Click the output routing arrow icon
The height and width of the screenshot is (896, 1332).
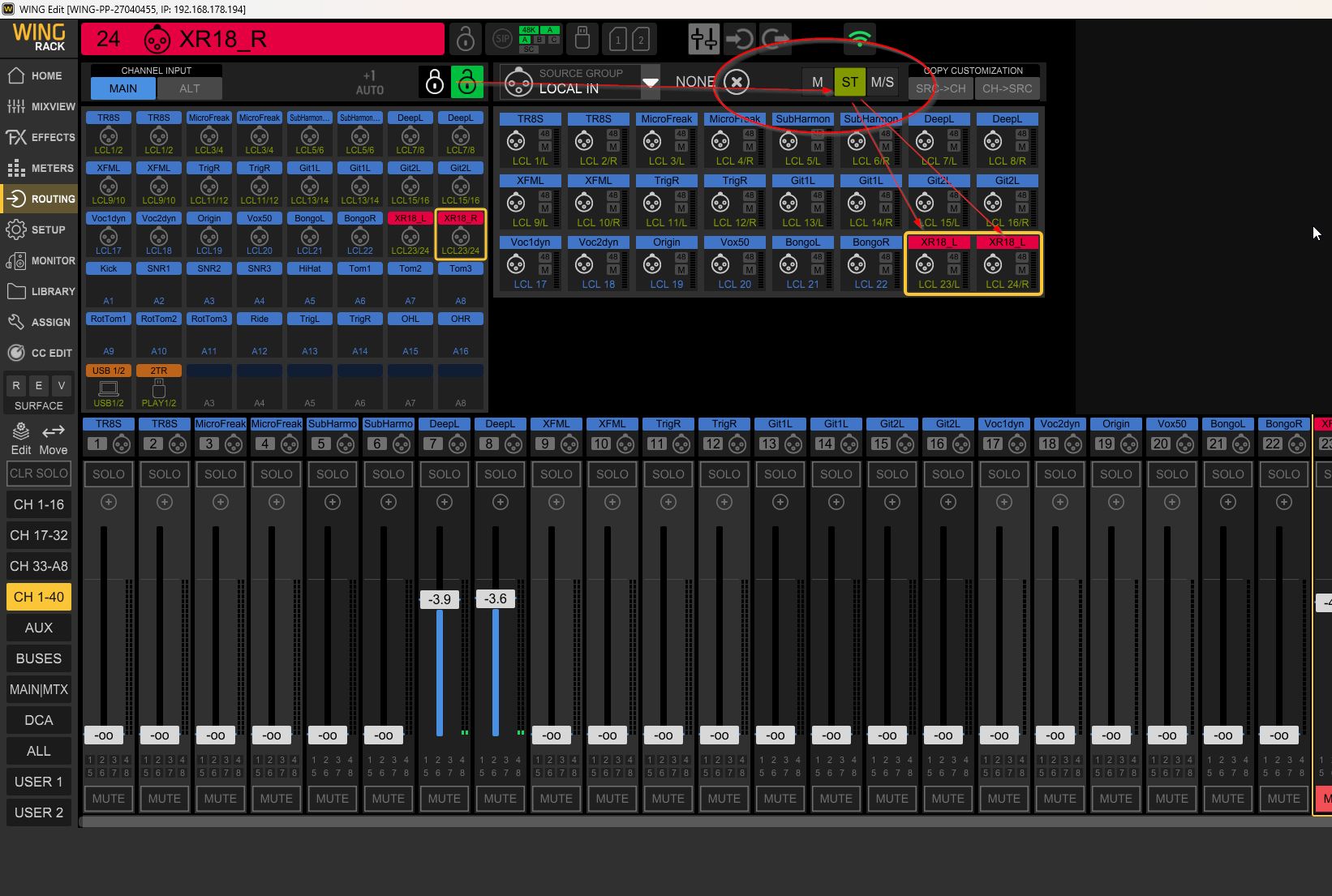click(x=776, y=38)
